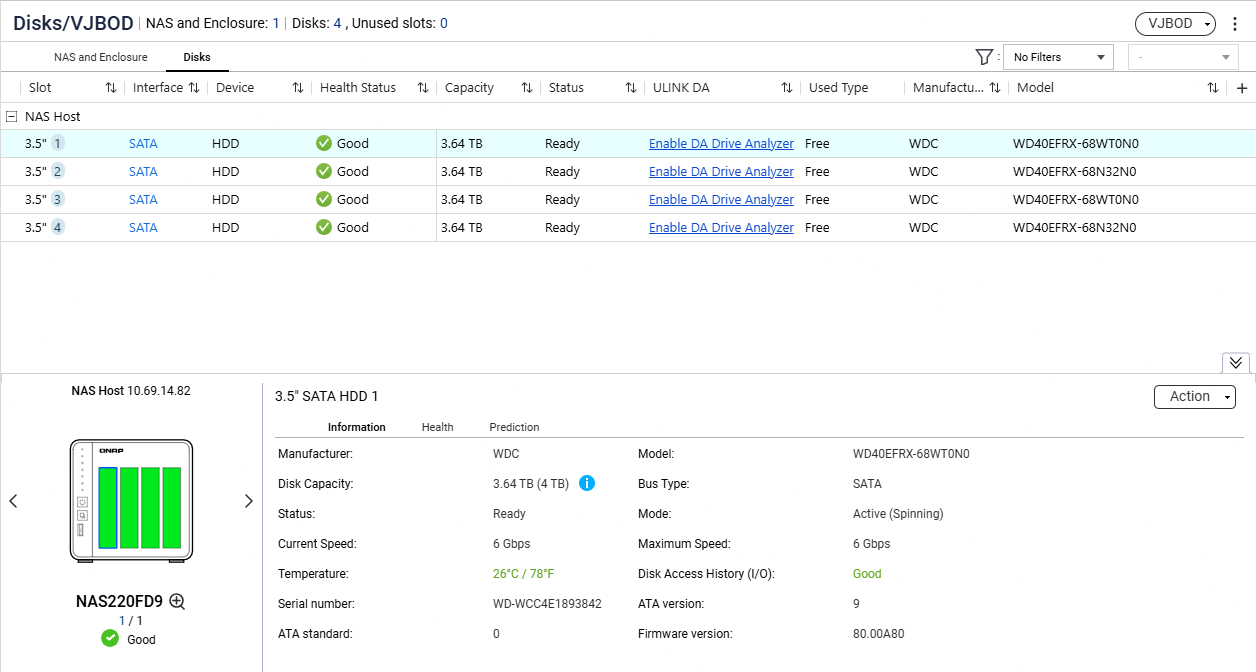Go to previous enclosure with left arrow
Viewport: 1256px width, 672px height.
click(14, 501)
